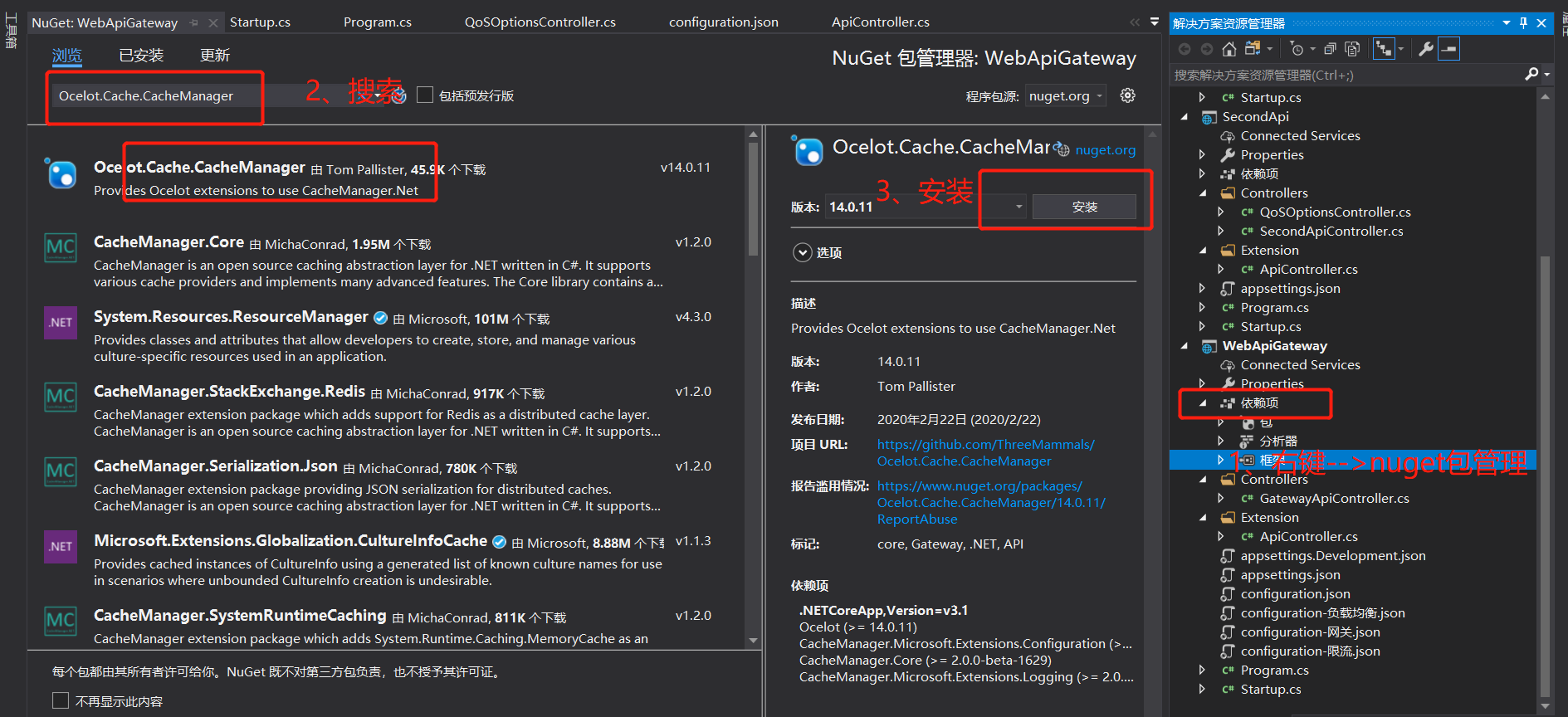
Task: Click the NuGet package search box
Action: point(220,96)
